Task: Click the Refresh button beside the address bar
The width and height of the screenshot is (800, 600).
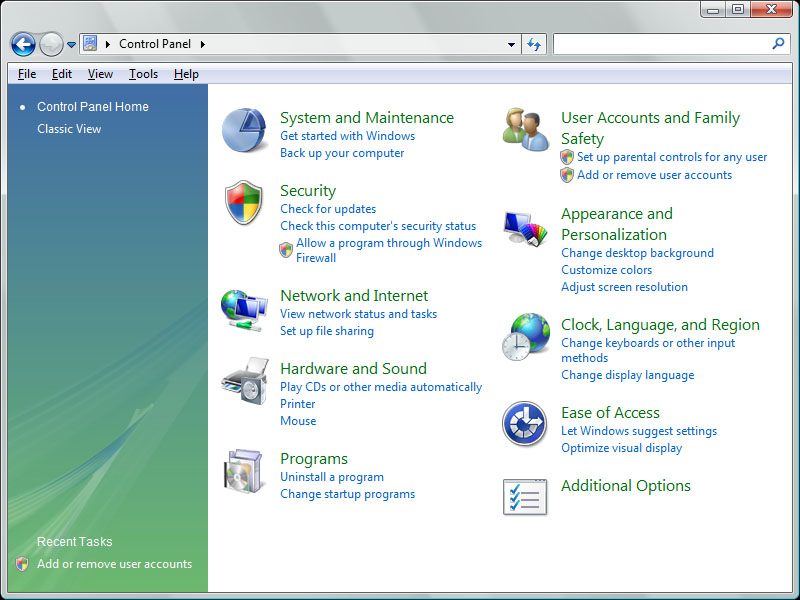Action: click(534, 44)
